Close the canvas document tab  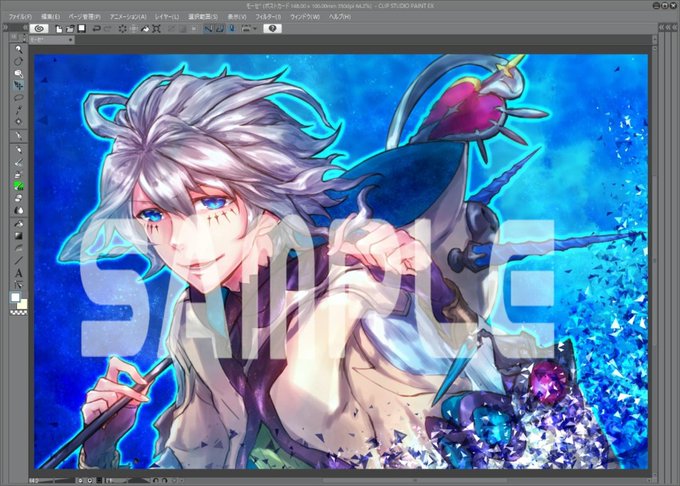tap(71, 40)
